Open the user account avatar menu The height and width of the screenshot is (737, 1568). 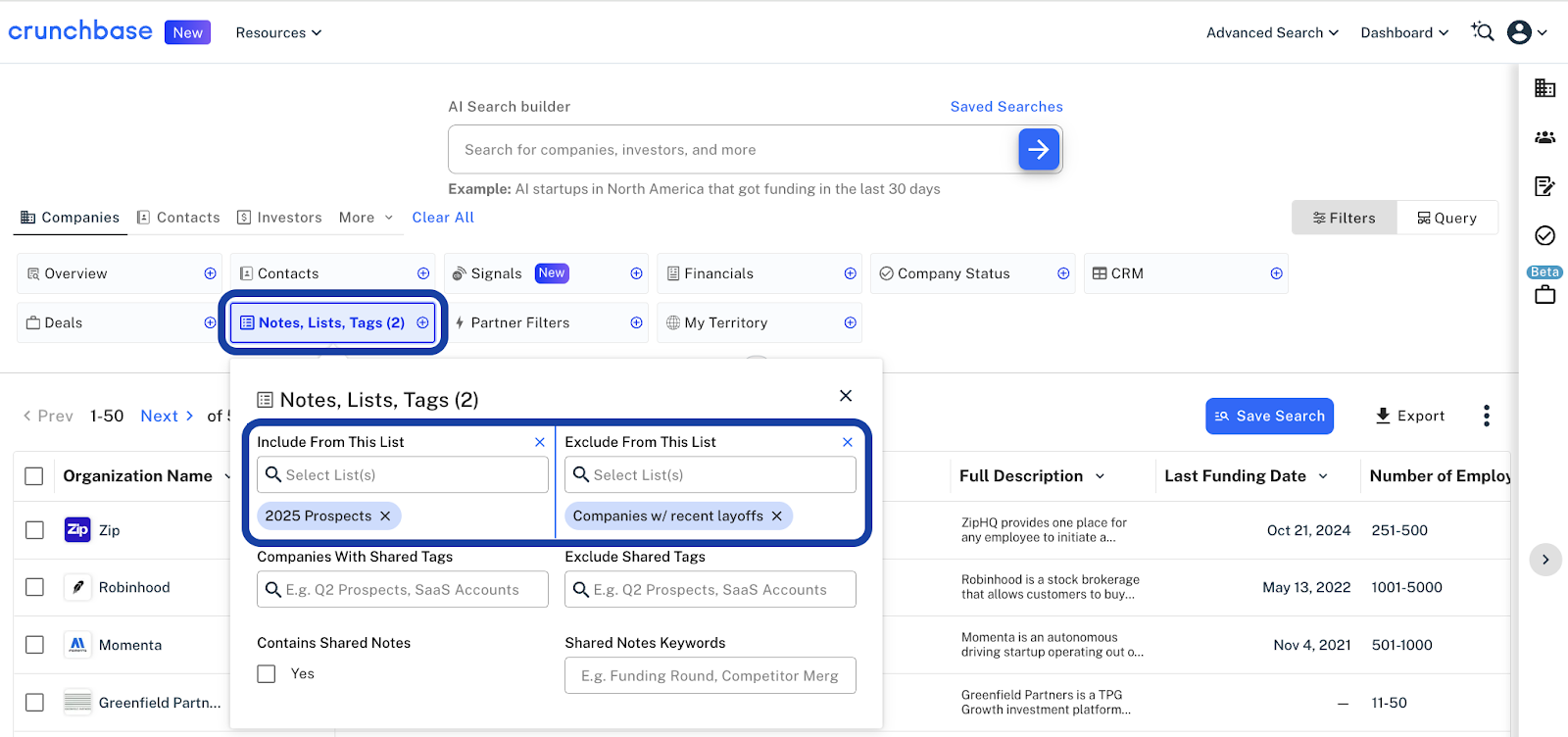1527,32
